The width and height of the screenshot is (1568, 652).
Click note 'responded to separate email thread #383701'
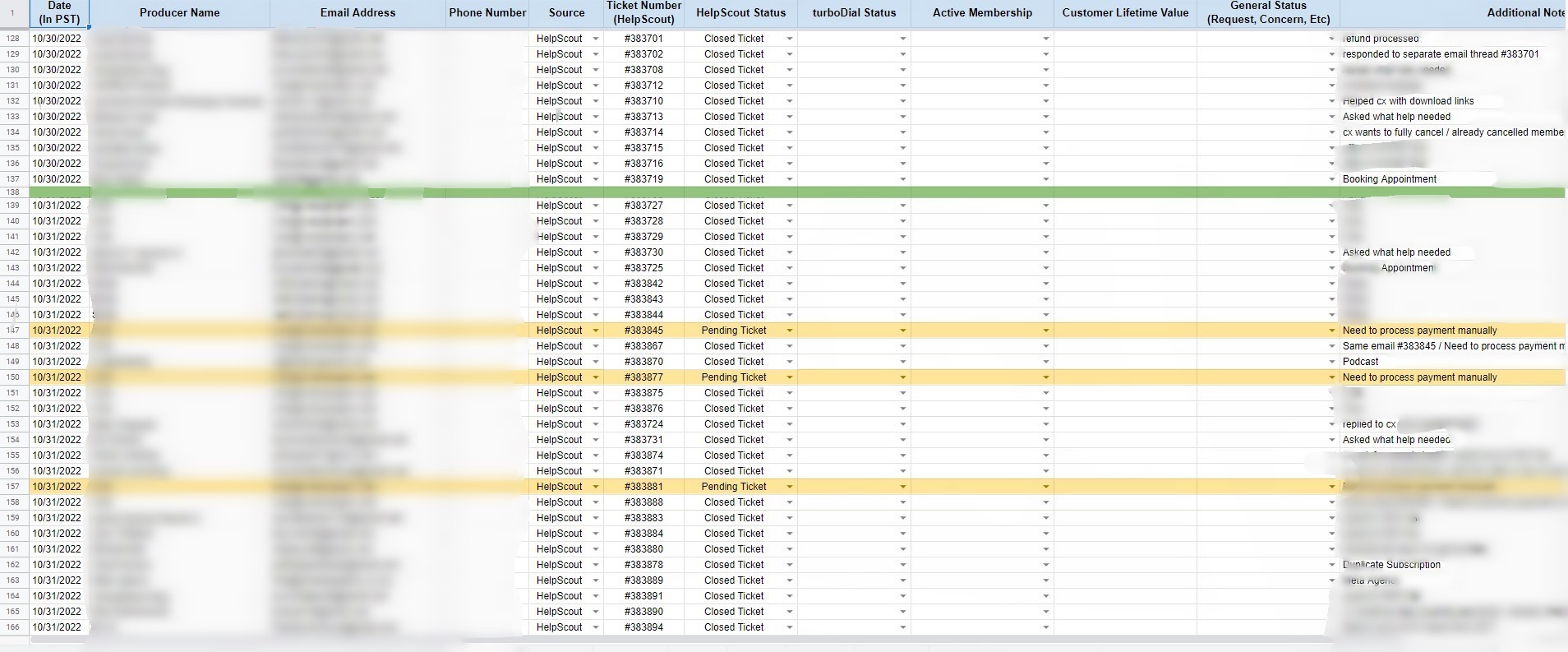pyautogui.click(x=1441, y=54)
